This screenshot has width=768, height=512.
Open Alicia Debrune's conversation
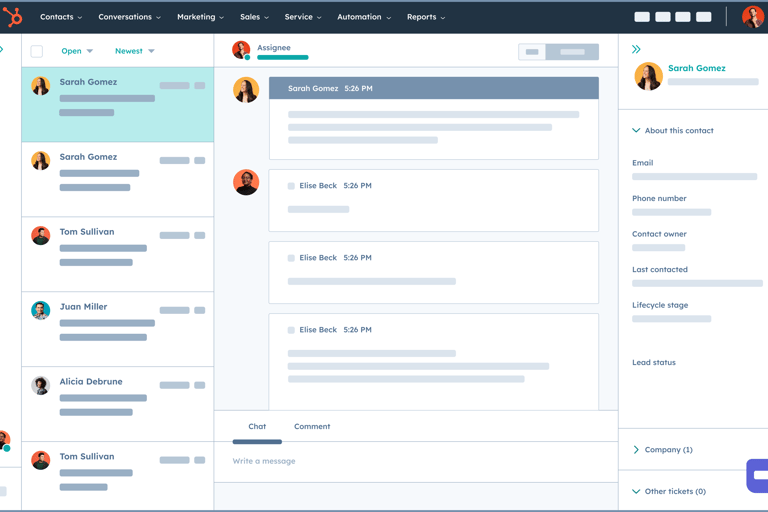(118, 404)
